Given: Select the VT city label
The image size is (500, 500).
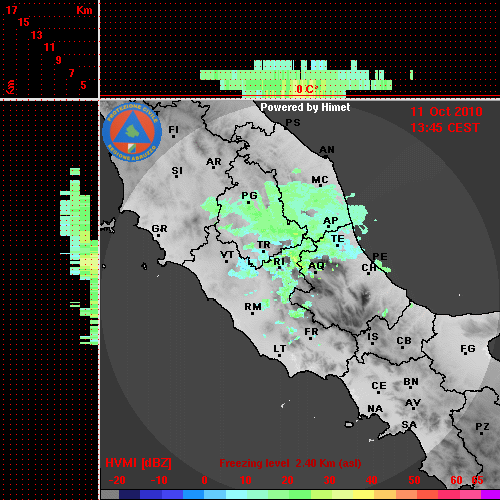Looking at the screenshot, I should [x=227, y=255].
